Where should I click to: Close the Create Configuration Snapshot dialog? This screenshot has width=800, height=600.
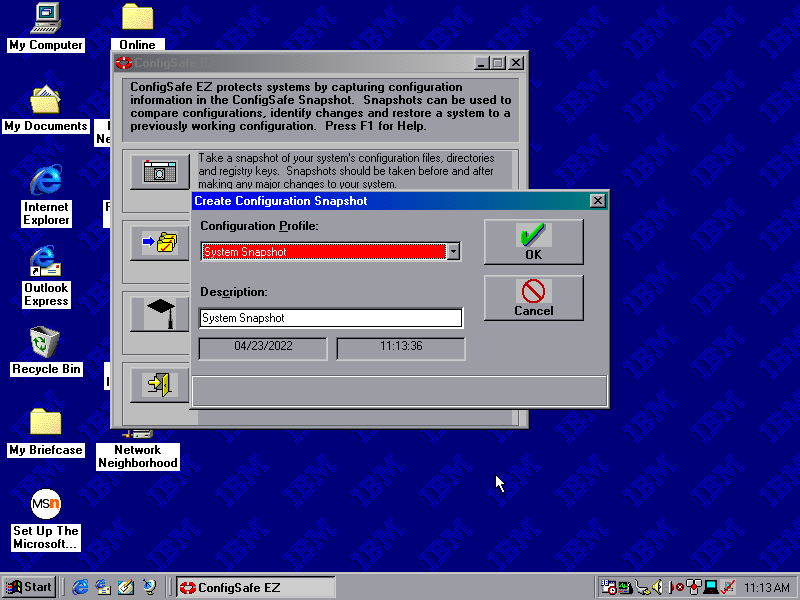[x=598, y=201]
